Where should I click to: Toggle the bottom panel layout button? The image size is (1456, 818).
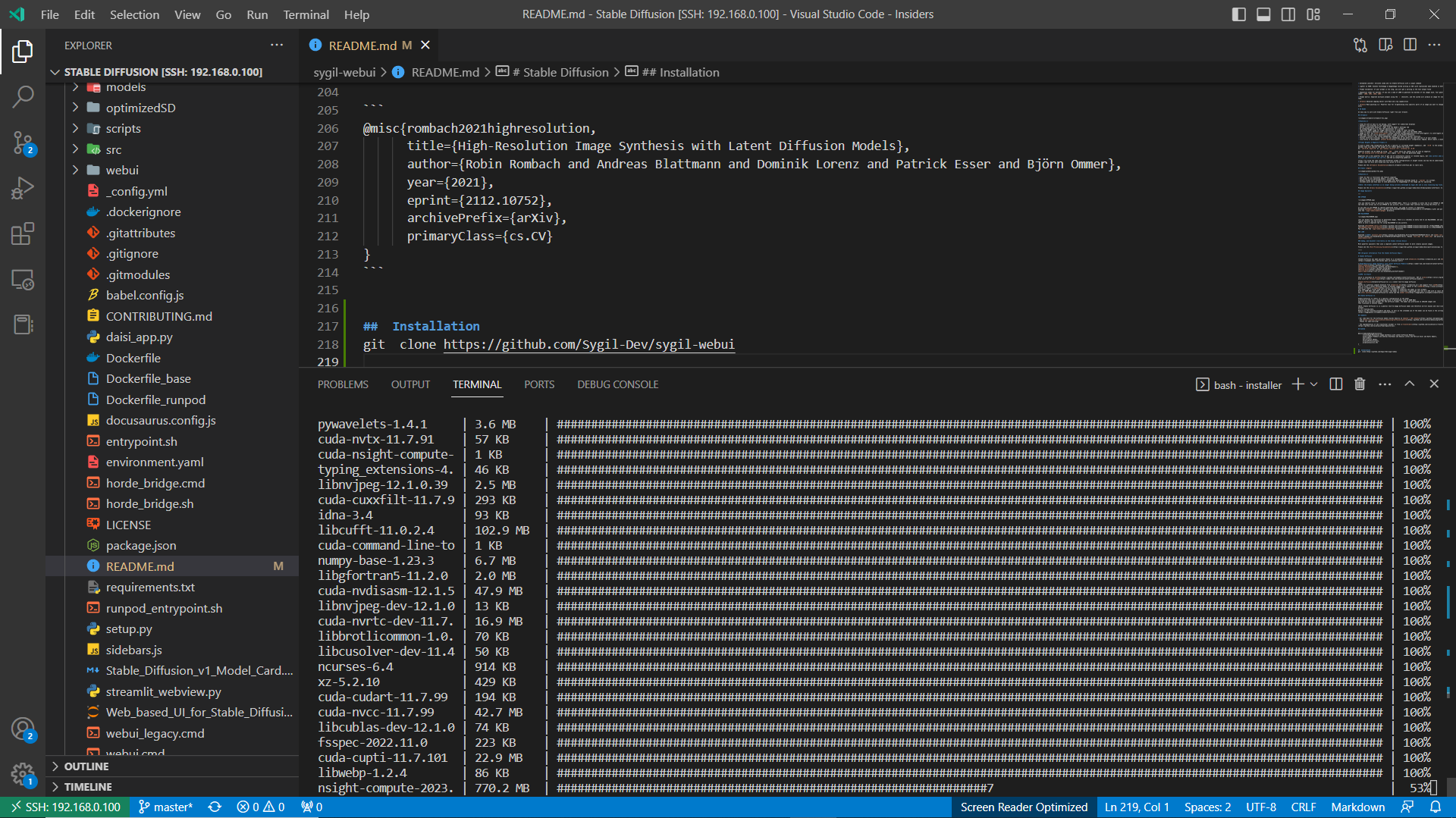[1263, 14]
